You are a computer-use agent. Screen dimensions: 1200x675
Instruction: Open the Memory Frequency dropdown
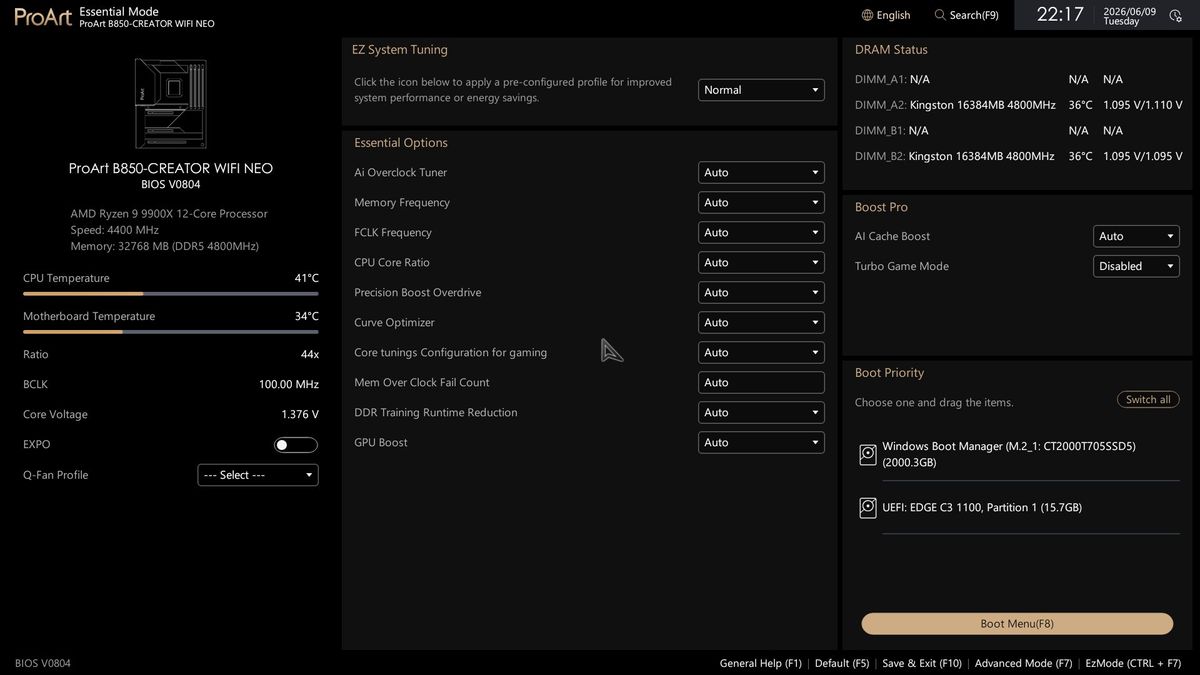(761, 202)
